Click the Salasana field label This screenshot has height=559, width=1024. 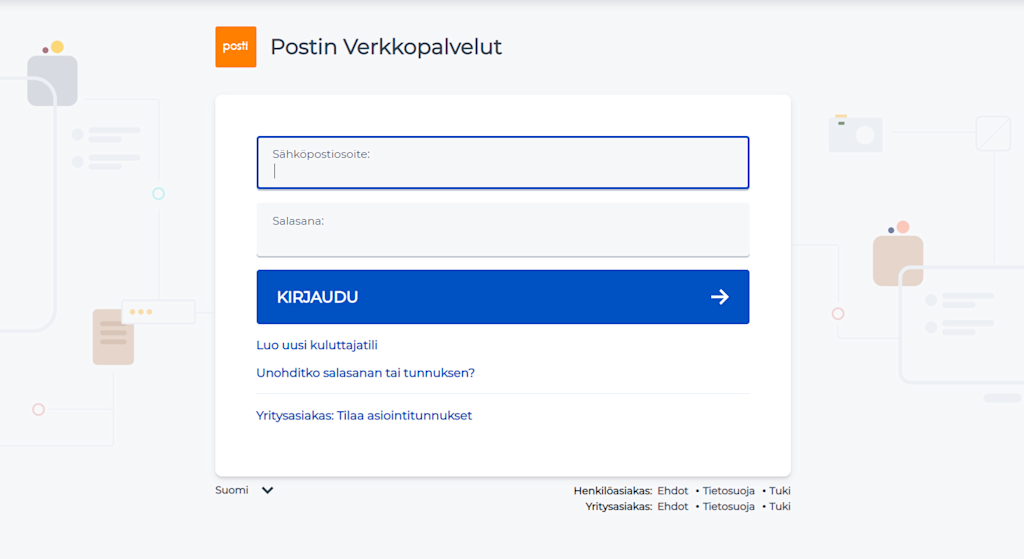298,221
